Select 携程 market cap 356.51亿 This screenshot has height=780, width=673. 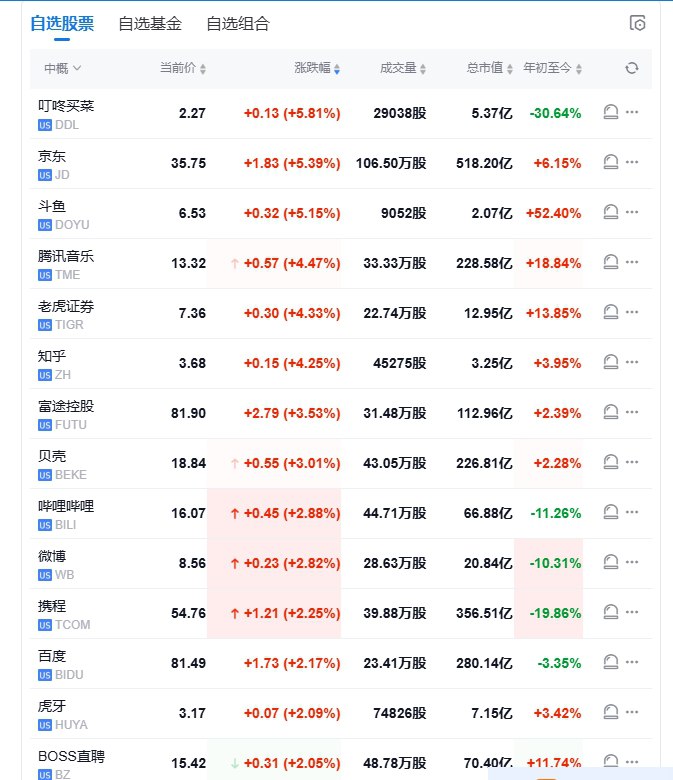484,613
